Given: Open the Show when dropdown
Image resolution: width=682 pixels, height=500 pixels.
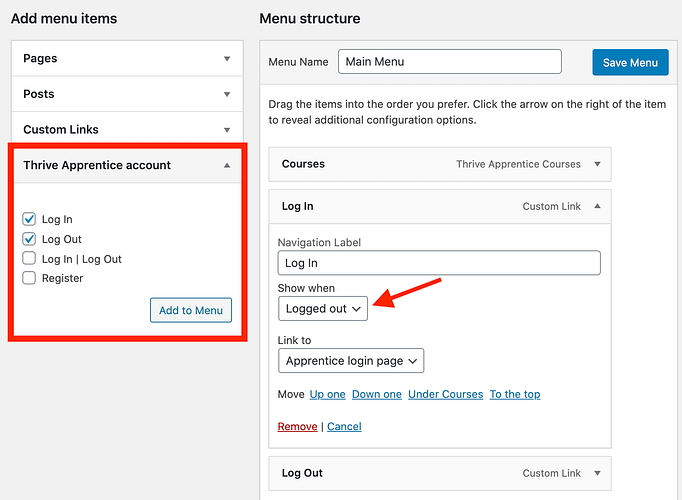Looking at the screenshot, I should click(323, 309).
